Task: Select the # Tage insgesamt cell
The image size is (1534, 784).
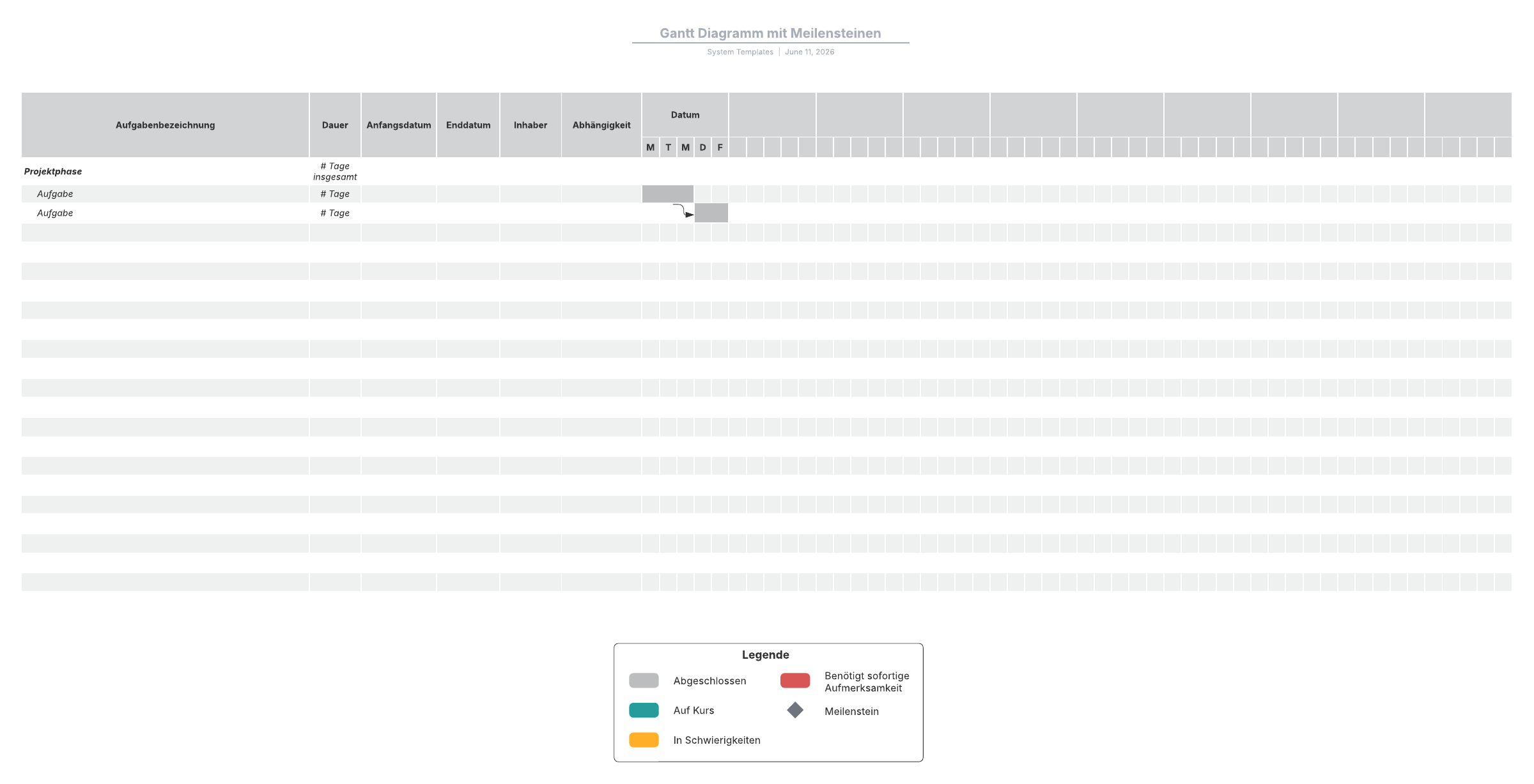Action: (x=335, y=171)
